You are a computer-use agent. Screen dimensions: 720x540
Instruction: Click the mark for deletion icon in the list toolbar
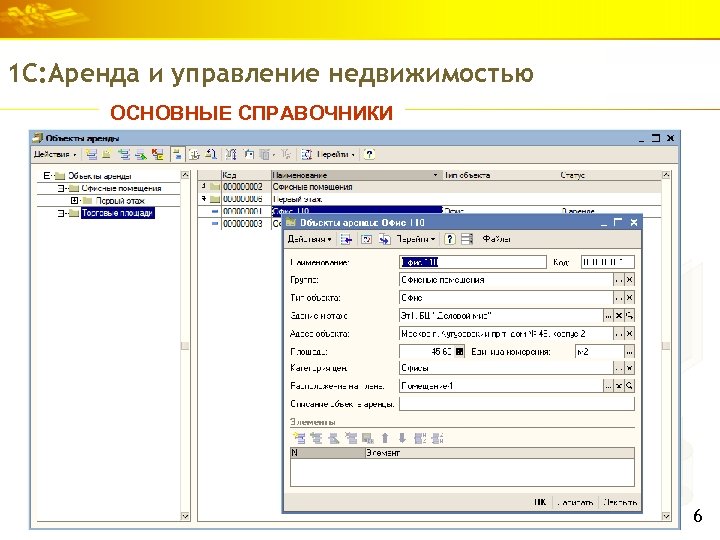(158, 154)
